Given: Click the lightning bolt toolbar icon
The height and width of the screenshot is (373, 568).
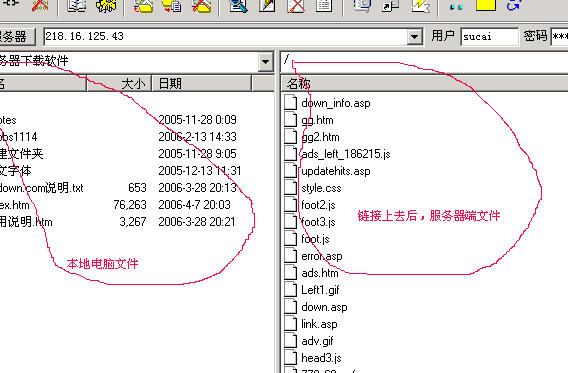Looking at the screenshot, I should point(420,5).
